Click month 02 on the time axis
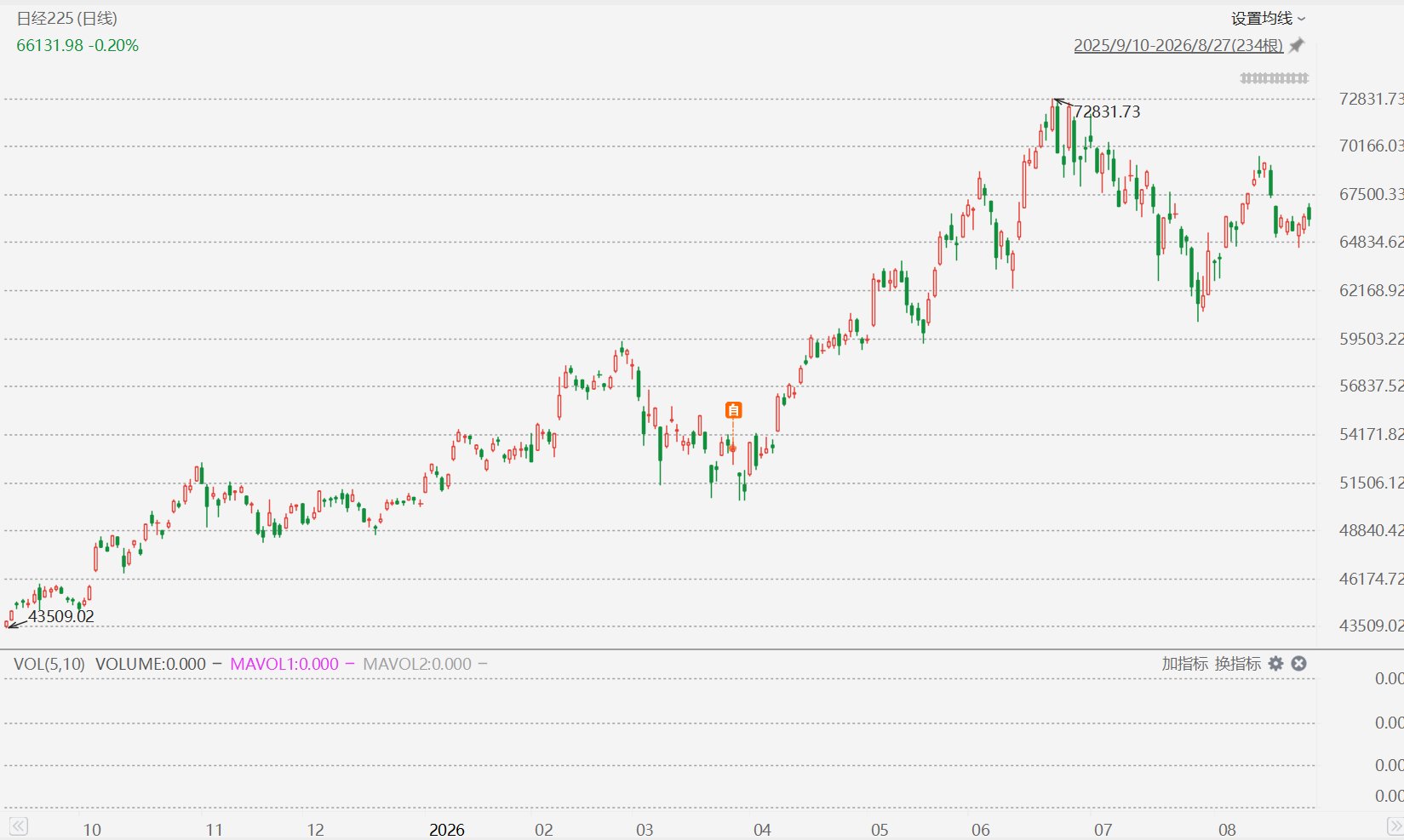The height and width of the screenshot is (840, 1404). pos(543,830)
